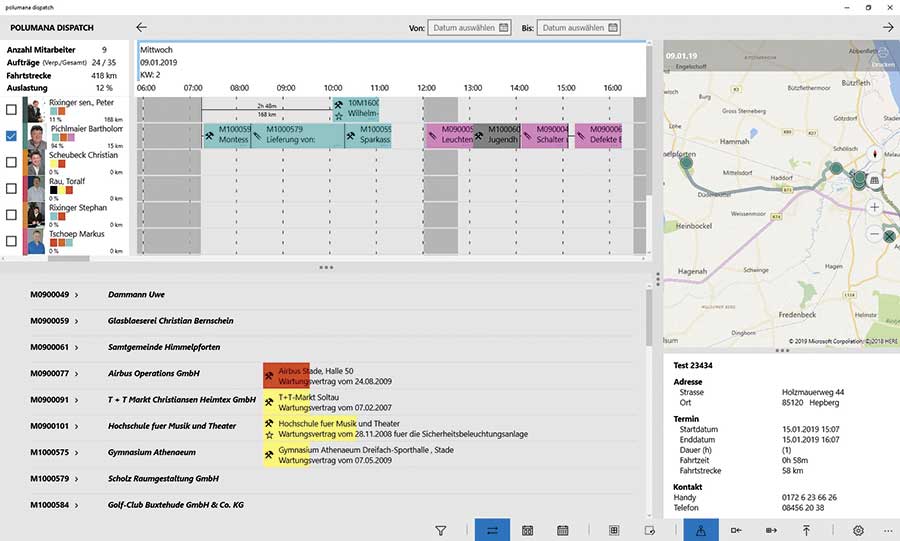Viewport: 900px width, 541px height.
Task: Check the box for Scheubeck Christian
Action: point(11,162)
